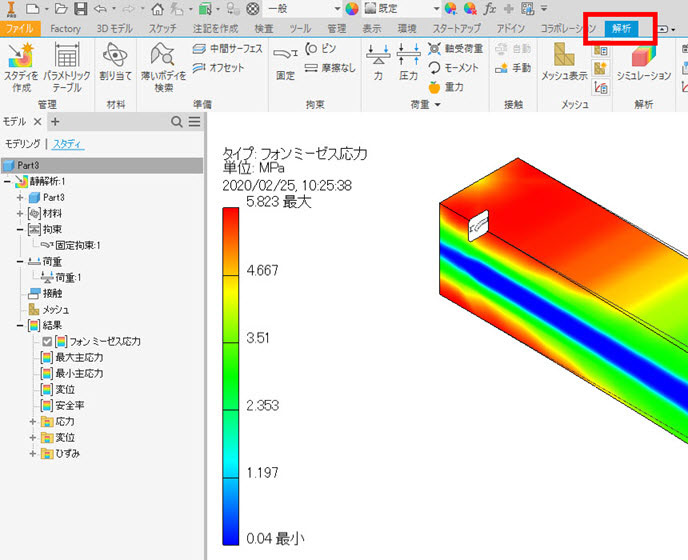Collapse the 荷重 tree node
Screen dimensions: 688x560
click(x=20, y=262)
